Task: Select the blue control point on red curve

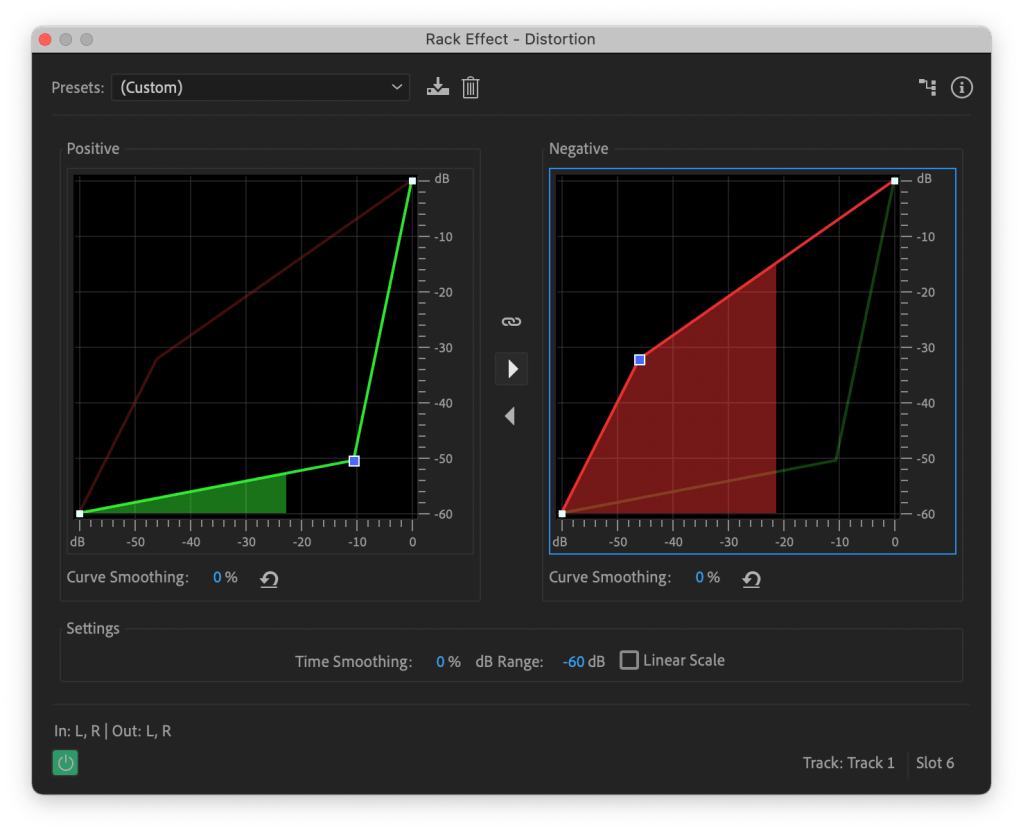Action: [x=640, y=360]
